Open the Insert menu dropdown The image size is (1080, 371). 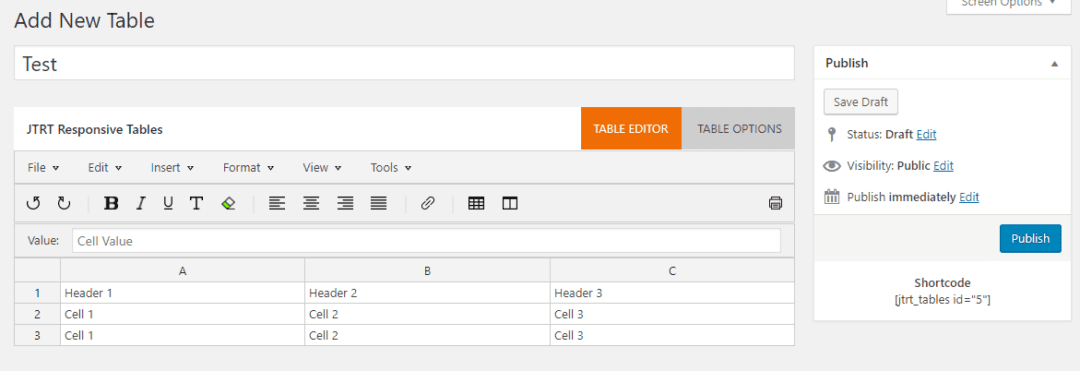(172, 167)
